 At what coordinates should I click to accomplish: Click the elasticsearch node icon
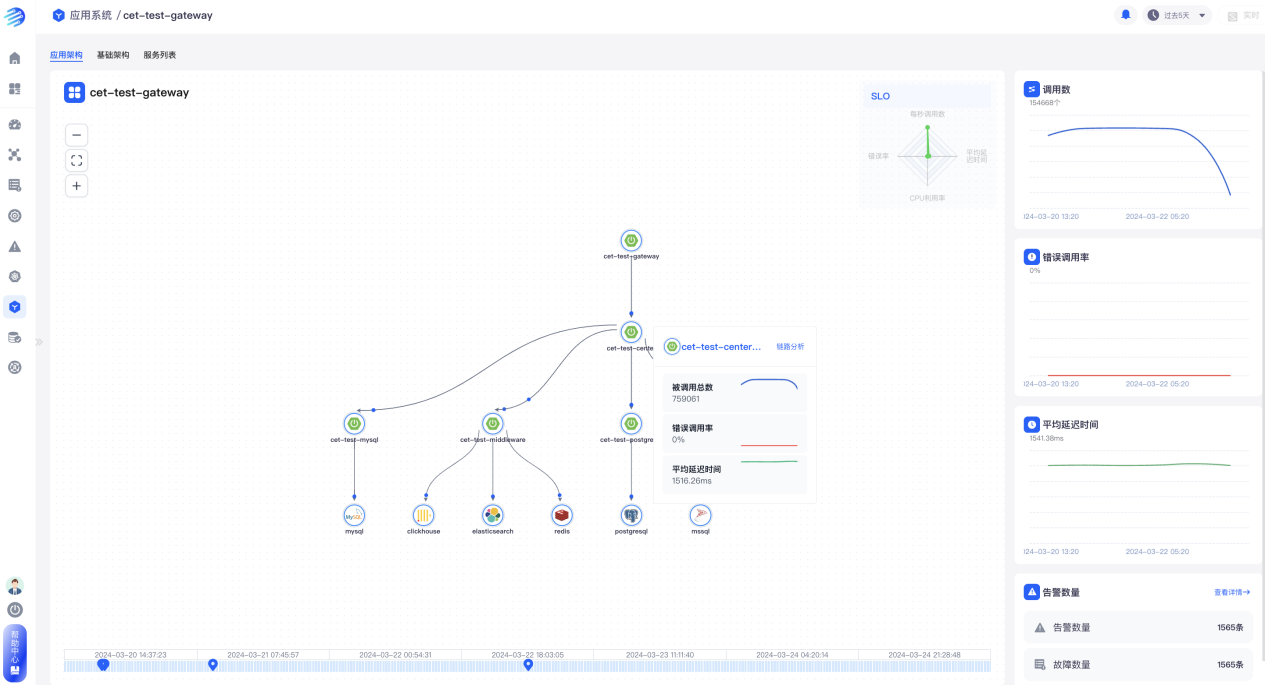tap(492, 515)
